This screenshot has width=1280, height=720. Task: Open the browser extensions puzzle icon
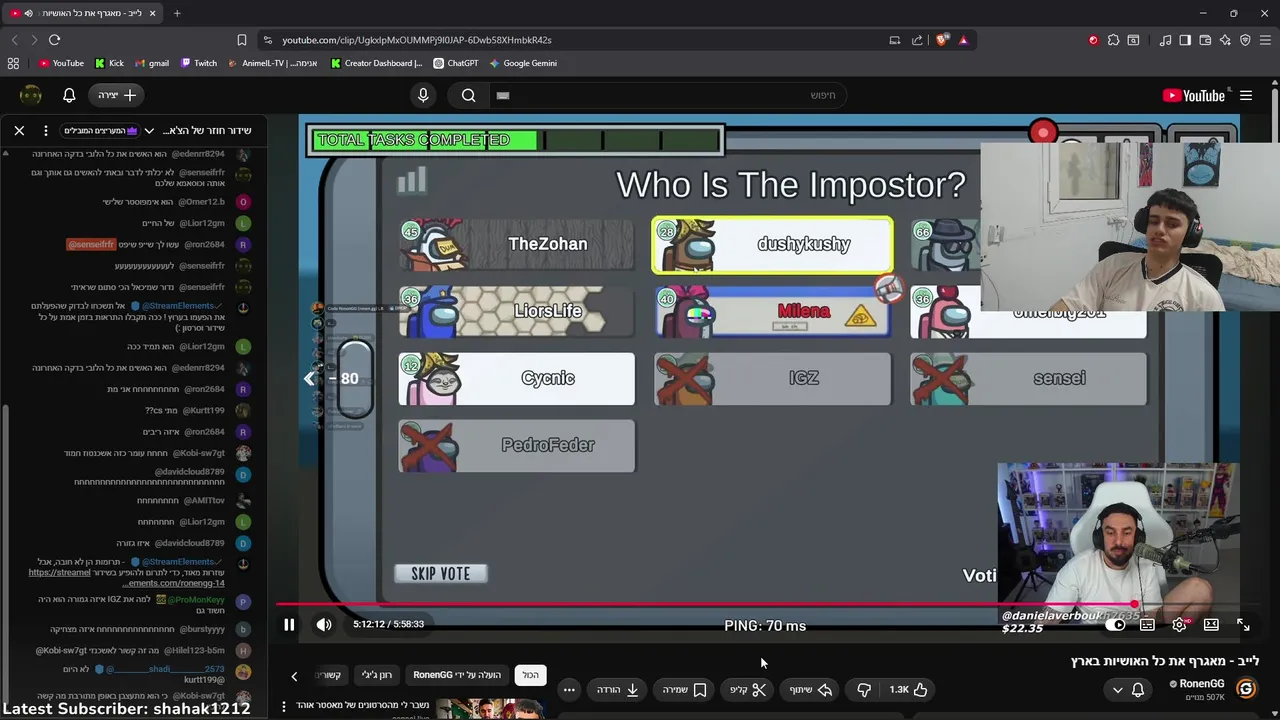point(1113,40)
